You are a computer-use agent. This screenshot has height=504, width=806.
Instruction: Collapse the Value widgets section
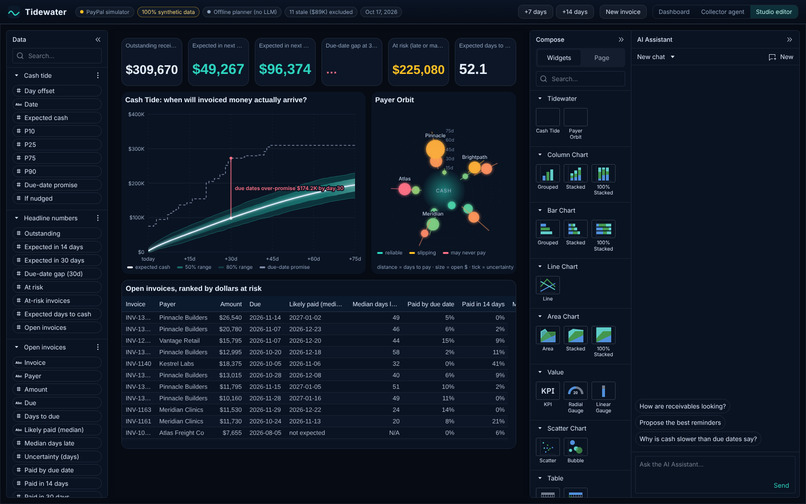click(x=540, y=372)
